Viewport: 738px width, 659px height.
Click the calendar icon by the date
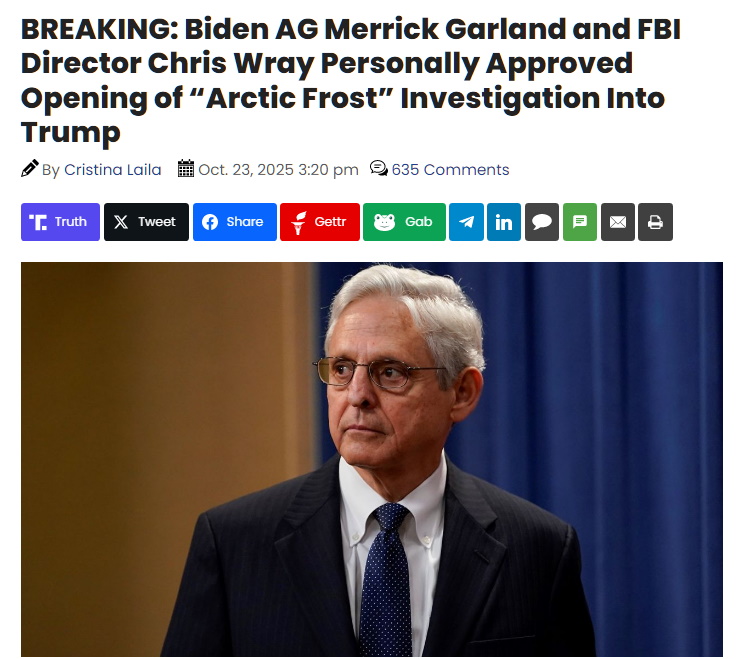pyautogui.click(x=186, y=169)
